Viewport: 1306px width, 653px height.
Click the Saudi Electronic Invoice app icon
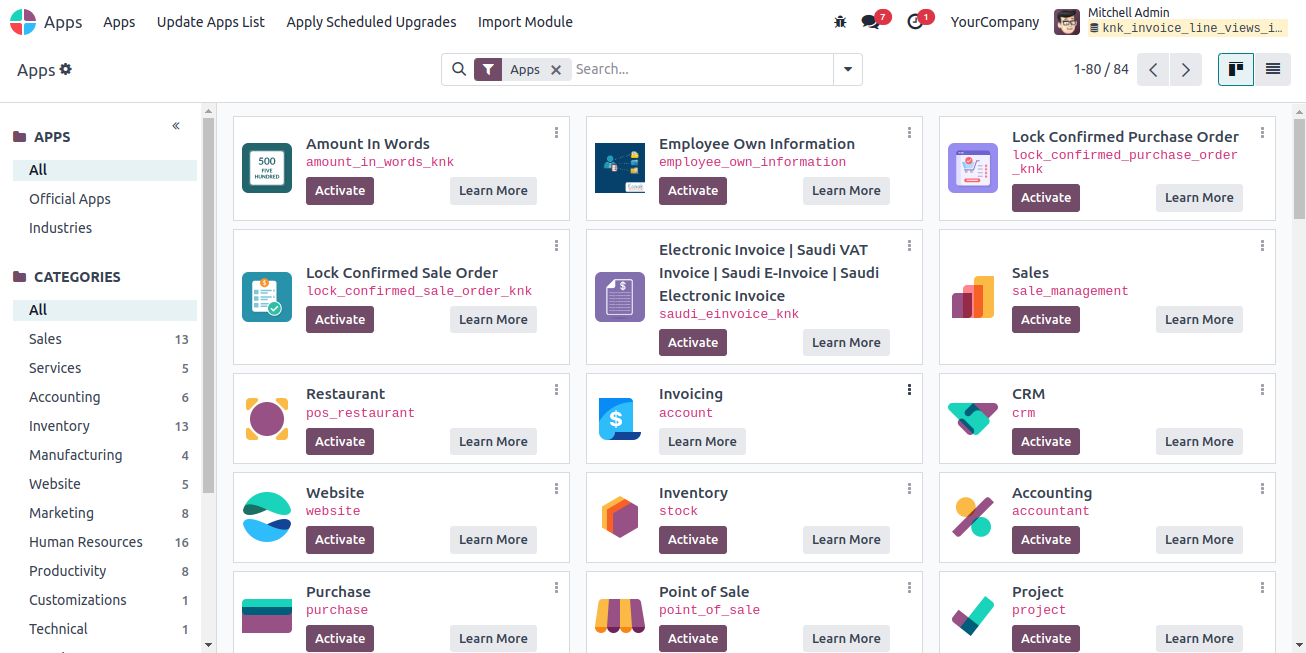tap(620, 297)
